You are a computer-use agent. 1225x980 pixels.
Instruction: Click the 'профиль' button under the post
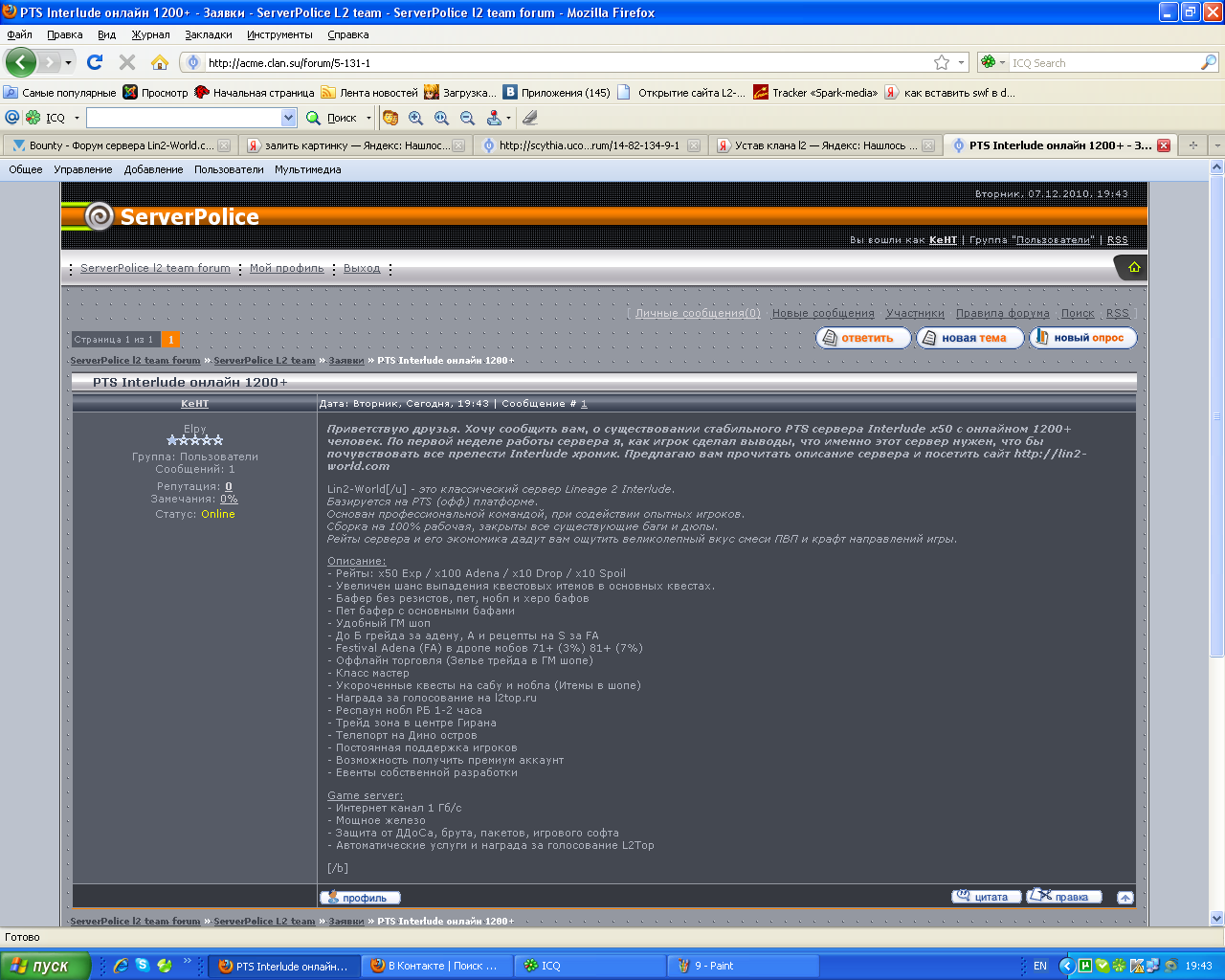(x=360, y=898)
